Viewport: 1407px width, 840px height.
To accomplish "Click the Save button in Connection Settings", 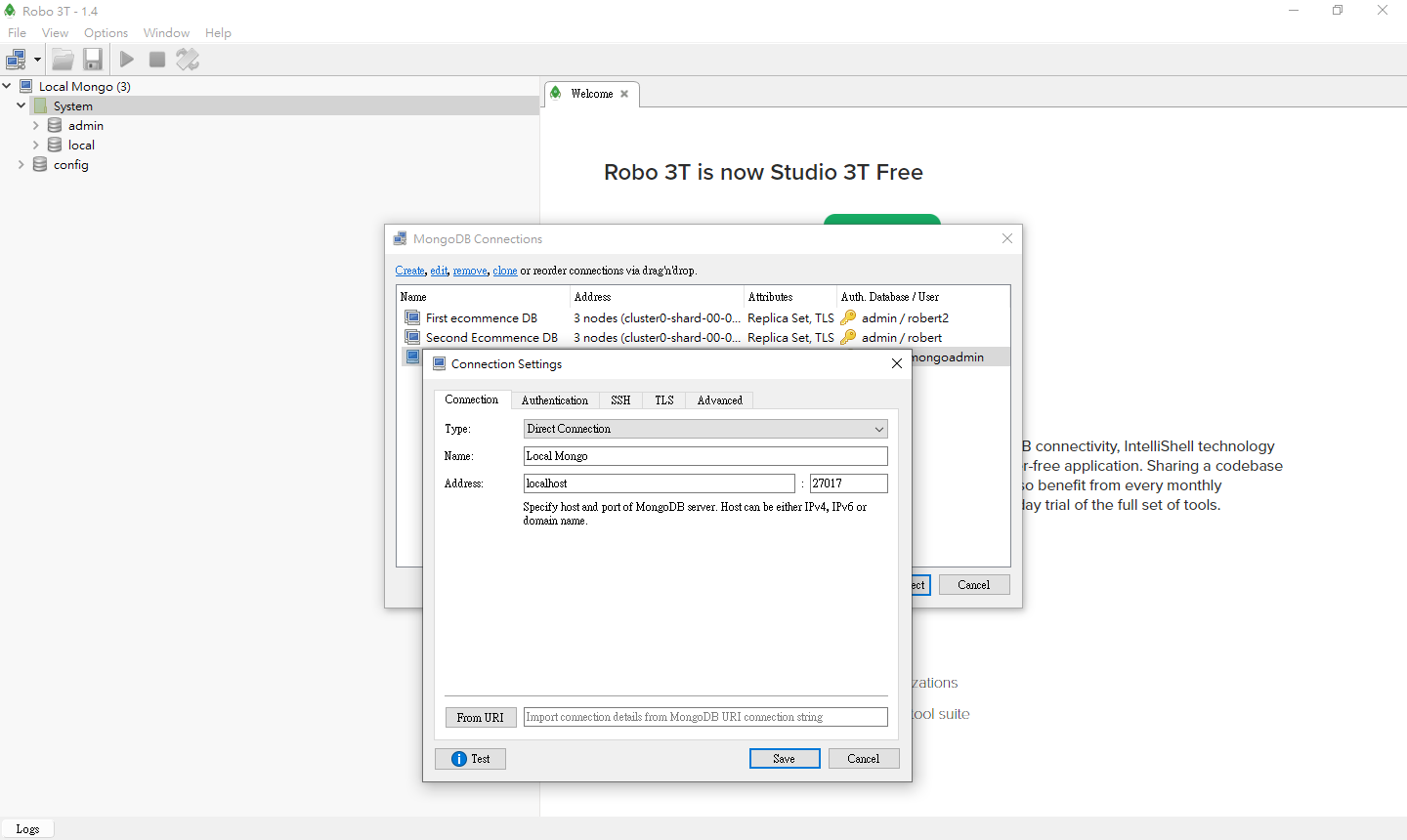I will 784,759.
